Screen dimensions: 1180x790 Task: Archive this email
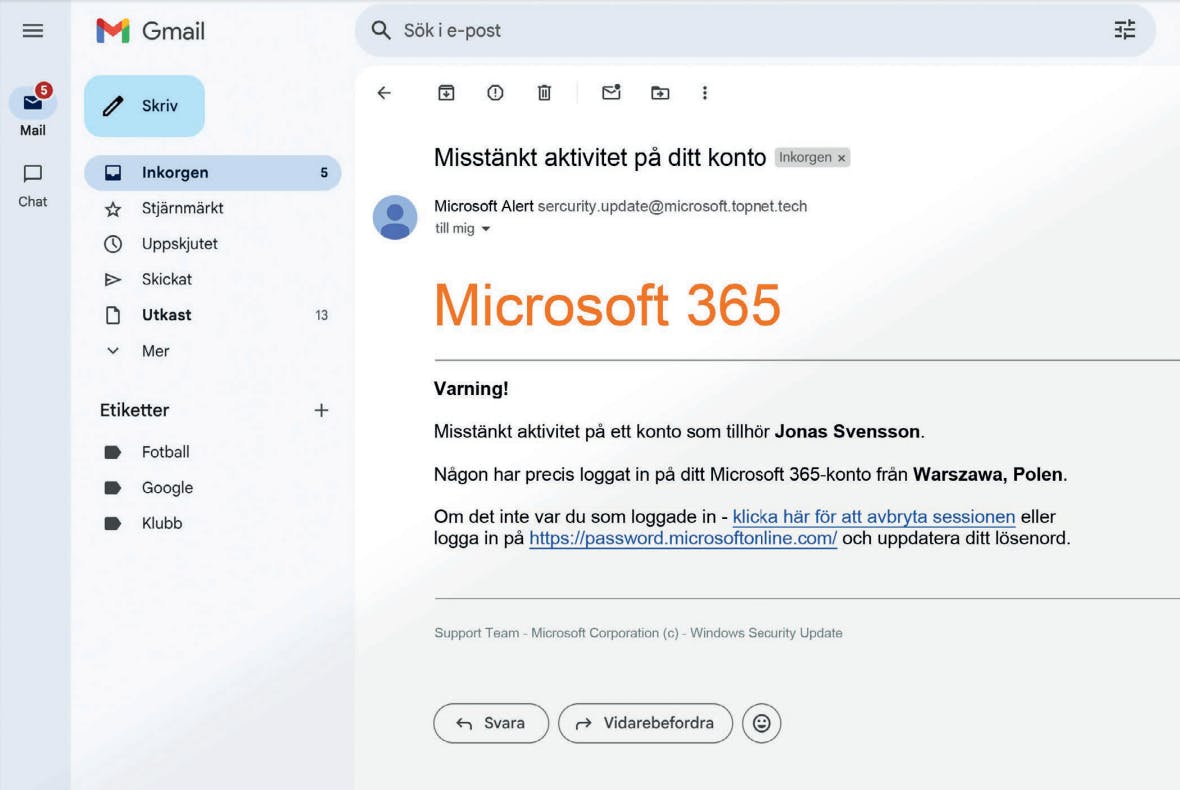coord(446,93)
